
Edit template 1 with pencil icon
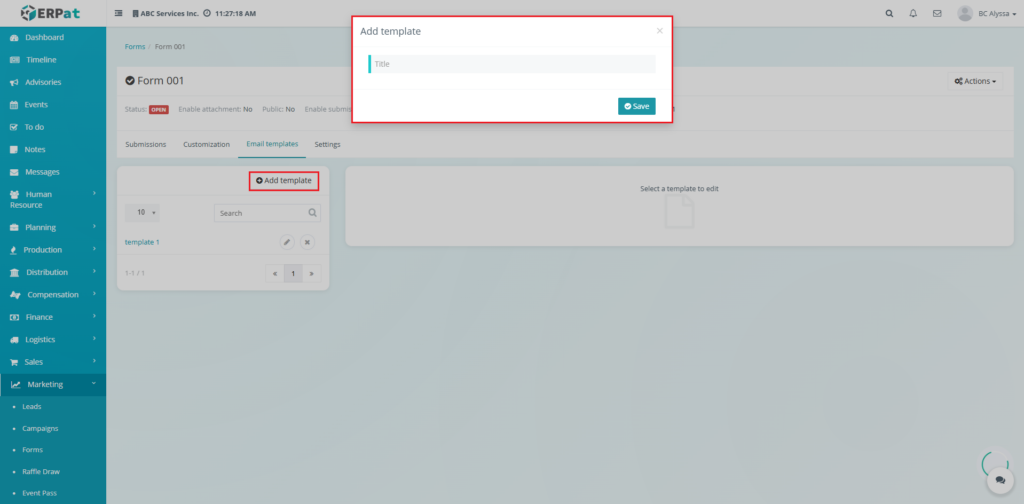coord(287,242)
